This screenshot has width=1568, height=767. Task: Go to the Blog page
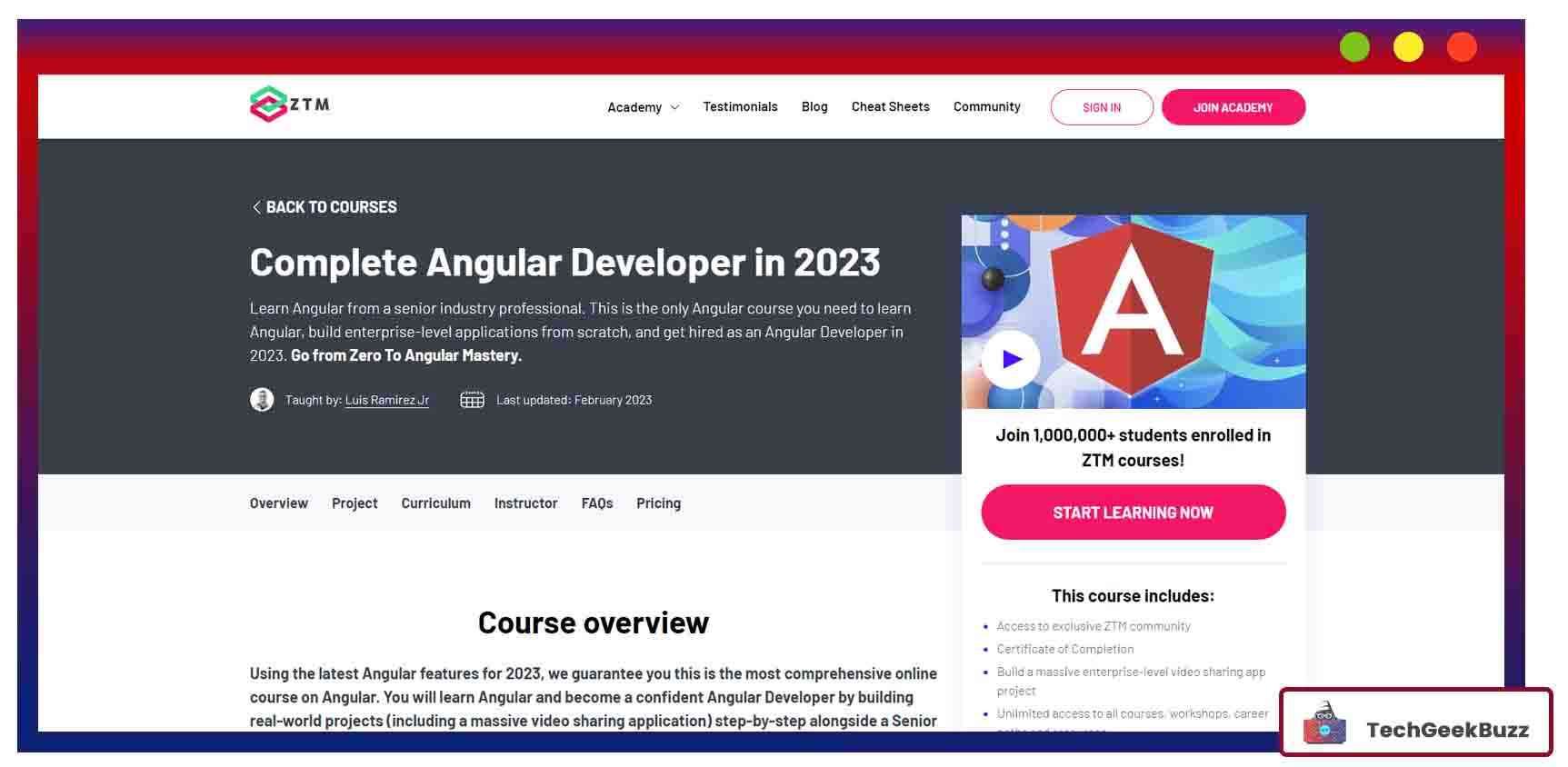click(x=814, y=107)
